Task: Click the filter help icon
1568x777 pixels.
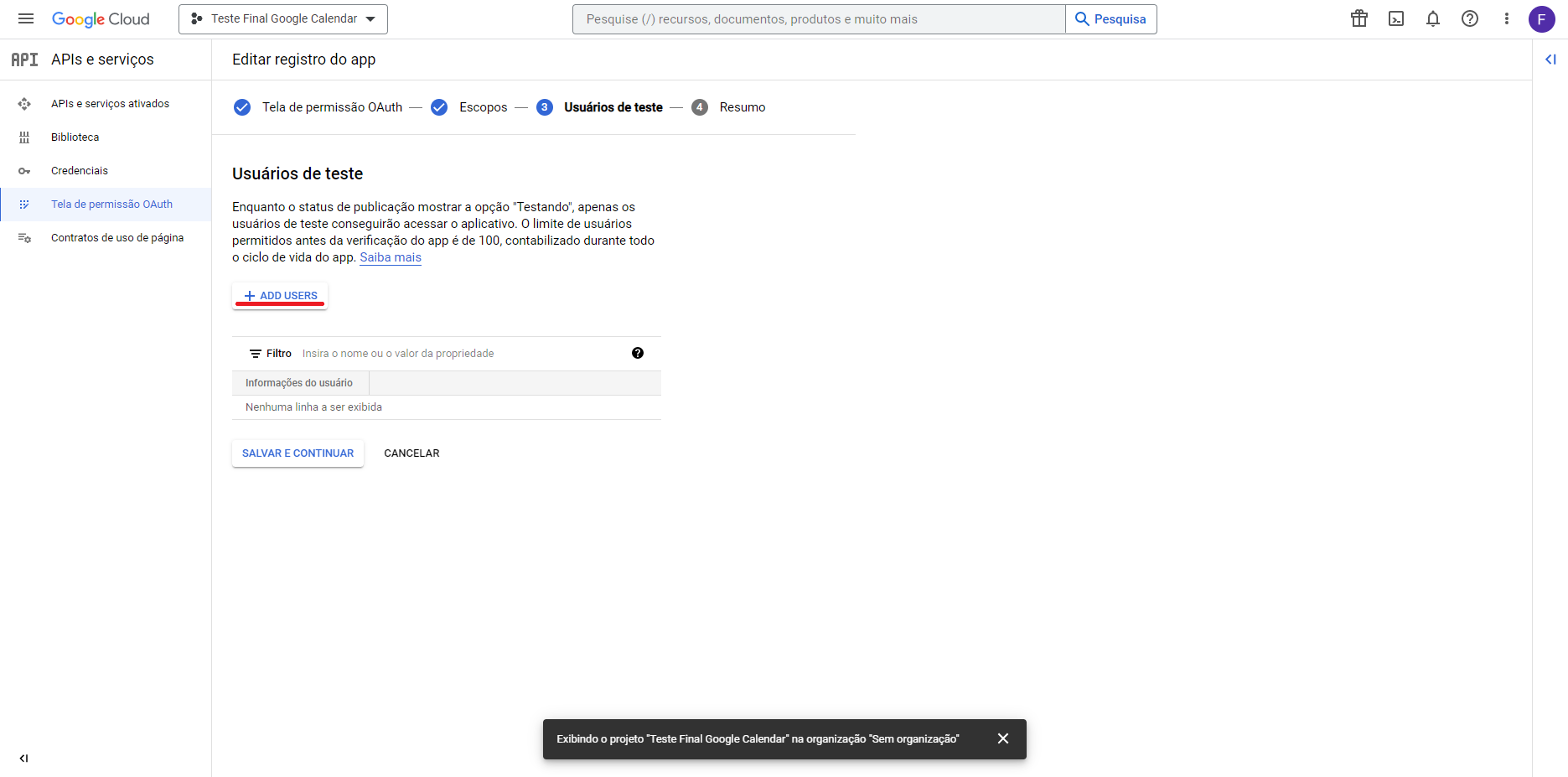Action: pos(637,353)
